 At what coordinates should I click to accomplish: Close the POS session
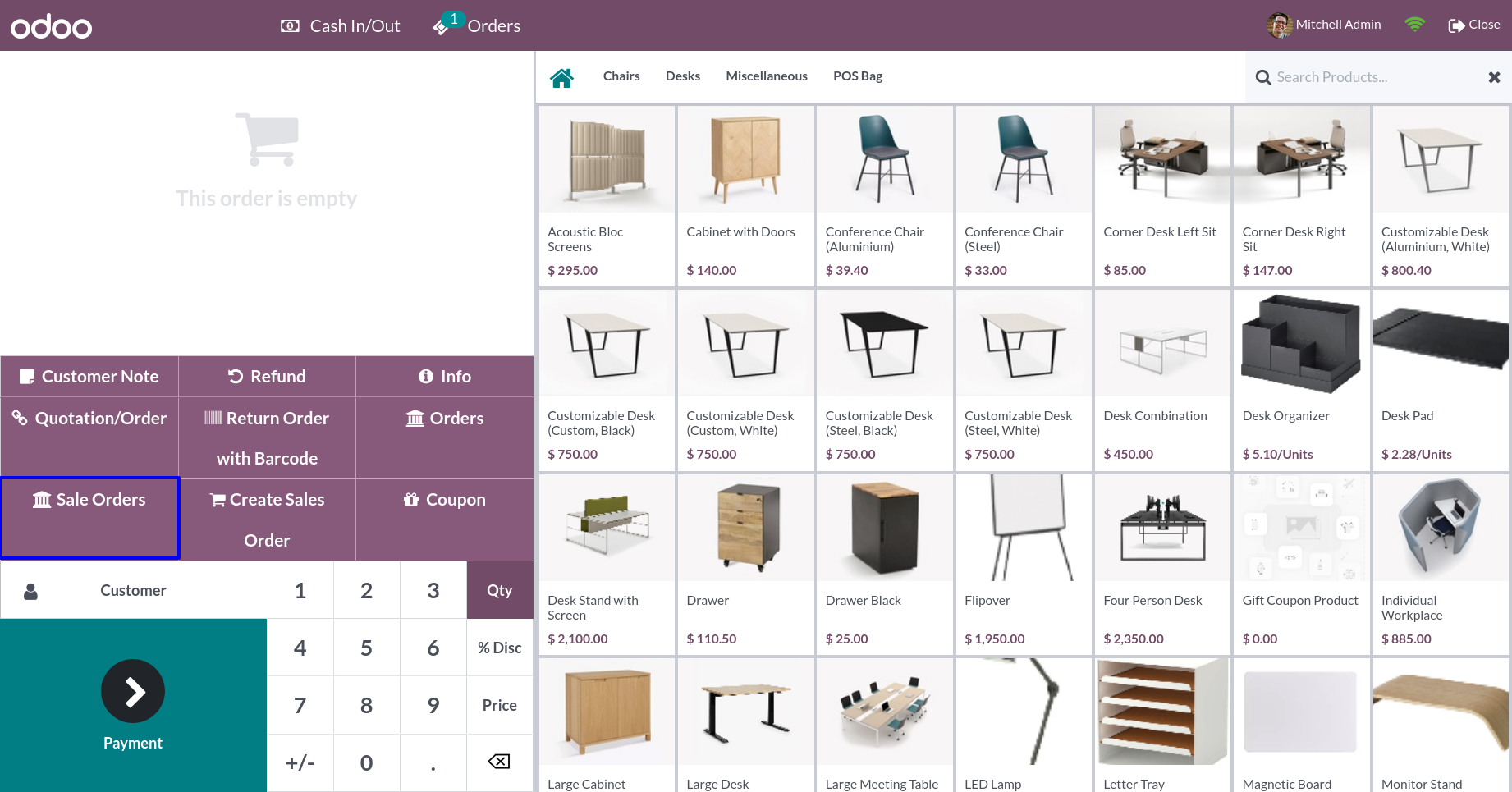pos(1474,25)
